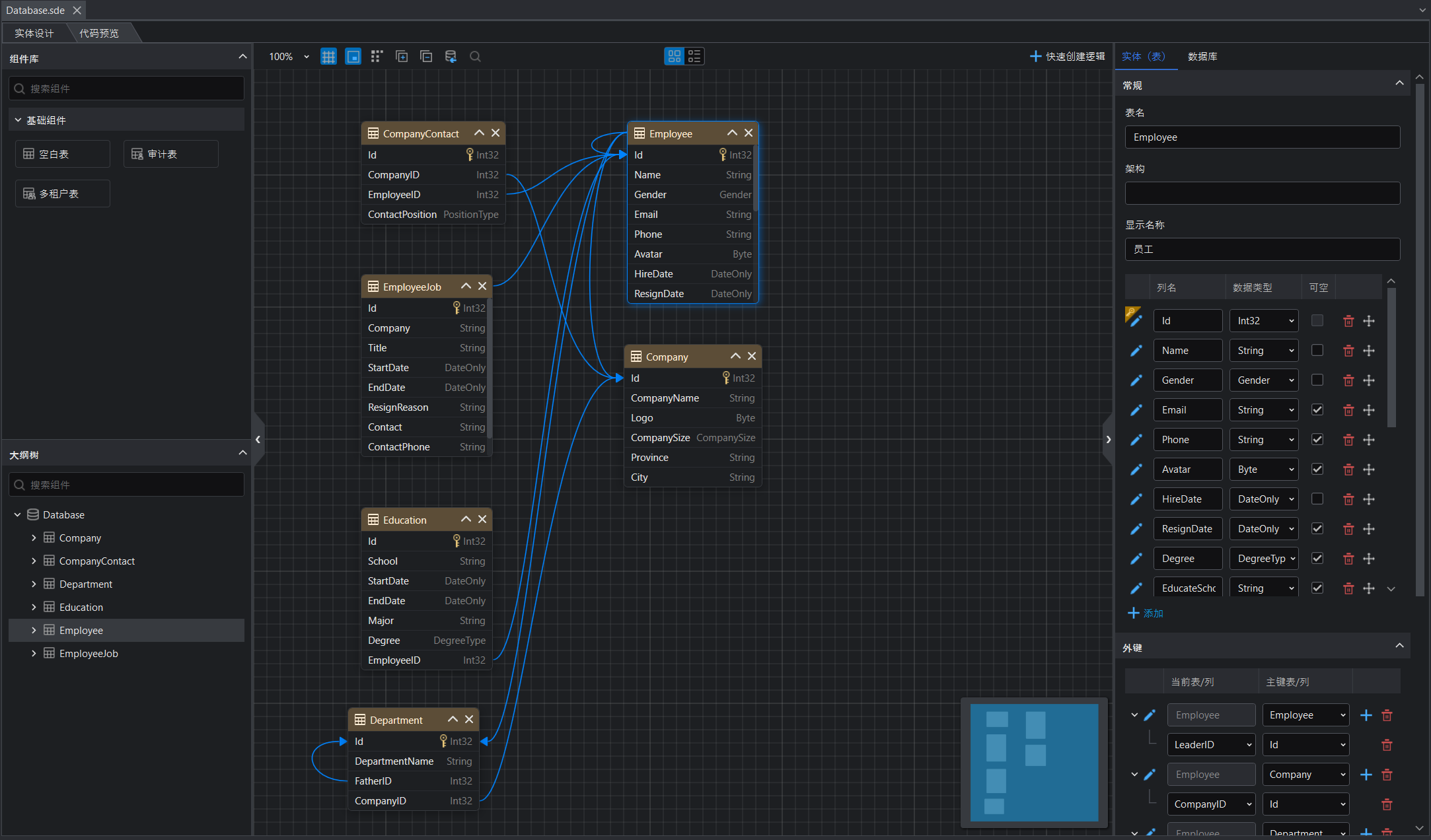The image size is (1431, 840).
Task: Toggle the canvas grid display icon
Action: click(x=328, y=57)
